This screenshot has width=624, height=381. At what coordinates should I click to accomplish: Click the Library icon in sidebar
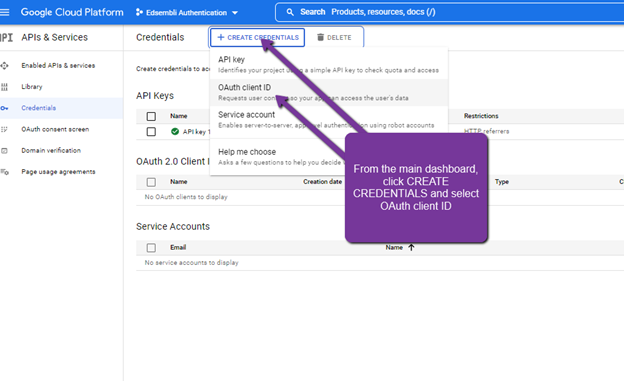pyautogui.click(x=4, y=87)
